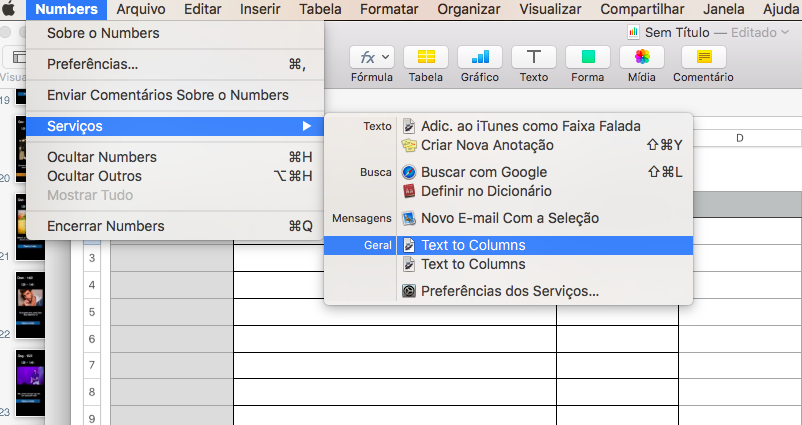
Task: Select row 8 header
Action: (92, 392)
